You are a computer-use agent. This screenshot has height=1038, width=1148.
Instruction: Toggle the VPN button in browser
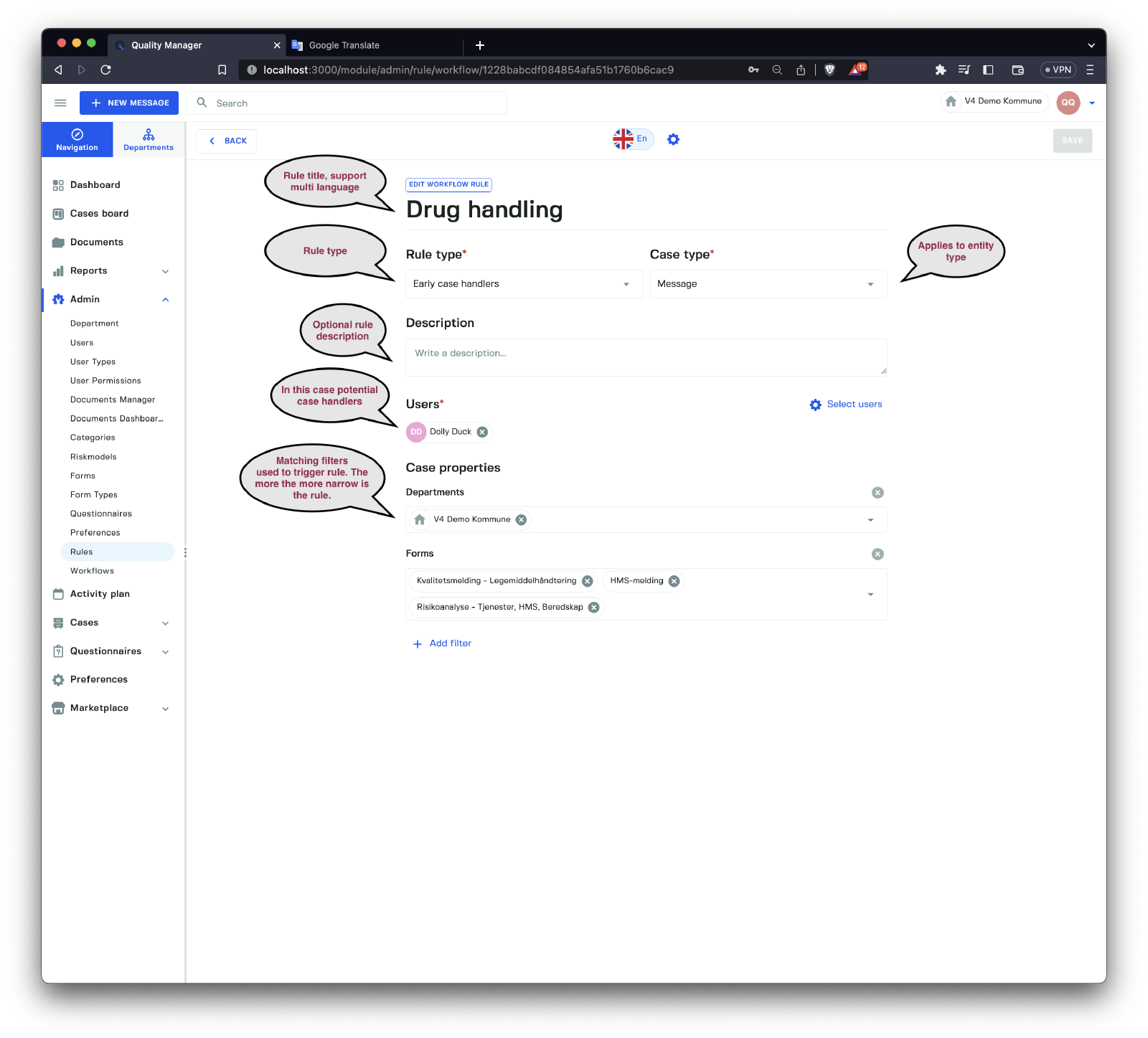pyautogui.click(x=1058, y=70)
